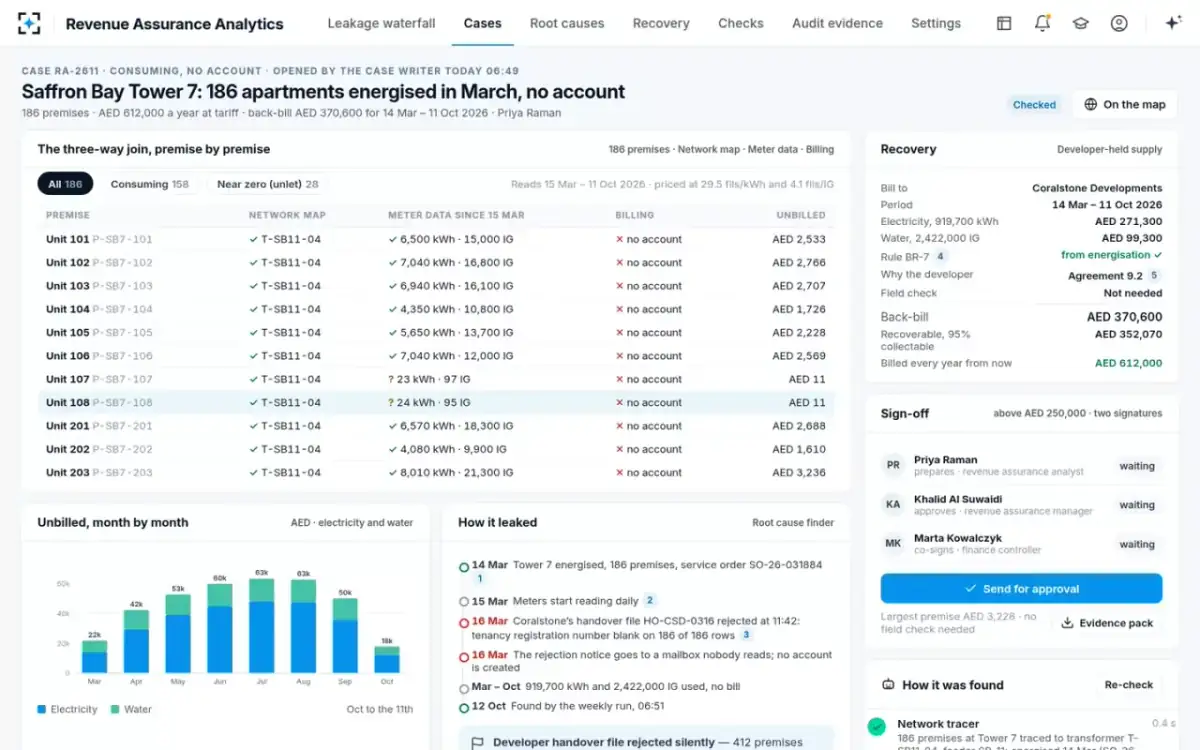Click the Agreement 9.2 reference

point(1105,275)
